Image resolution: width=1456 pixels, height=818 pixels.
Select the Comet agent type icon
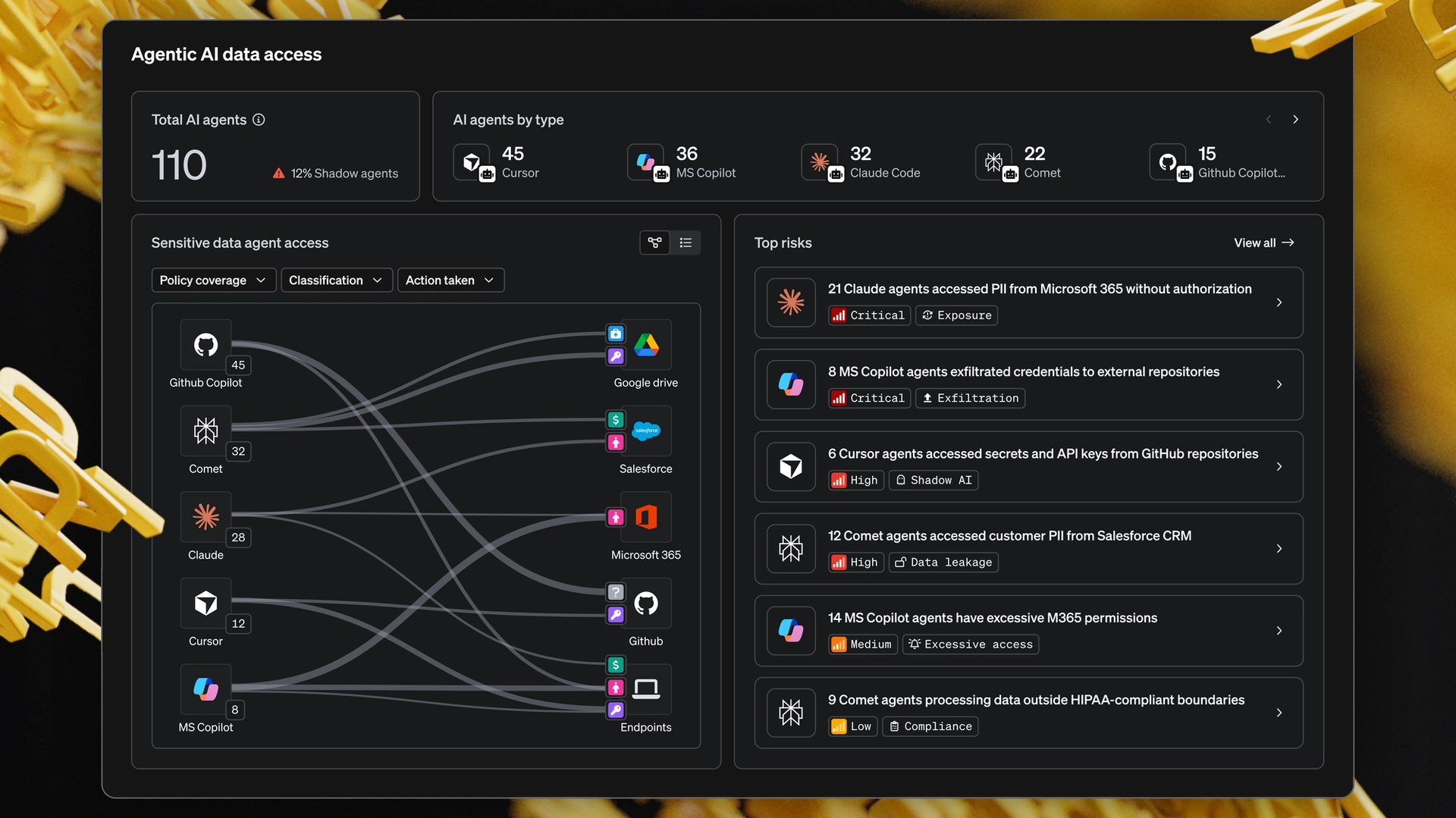(x=993, y=161)
